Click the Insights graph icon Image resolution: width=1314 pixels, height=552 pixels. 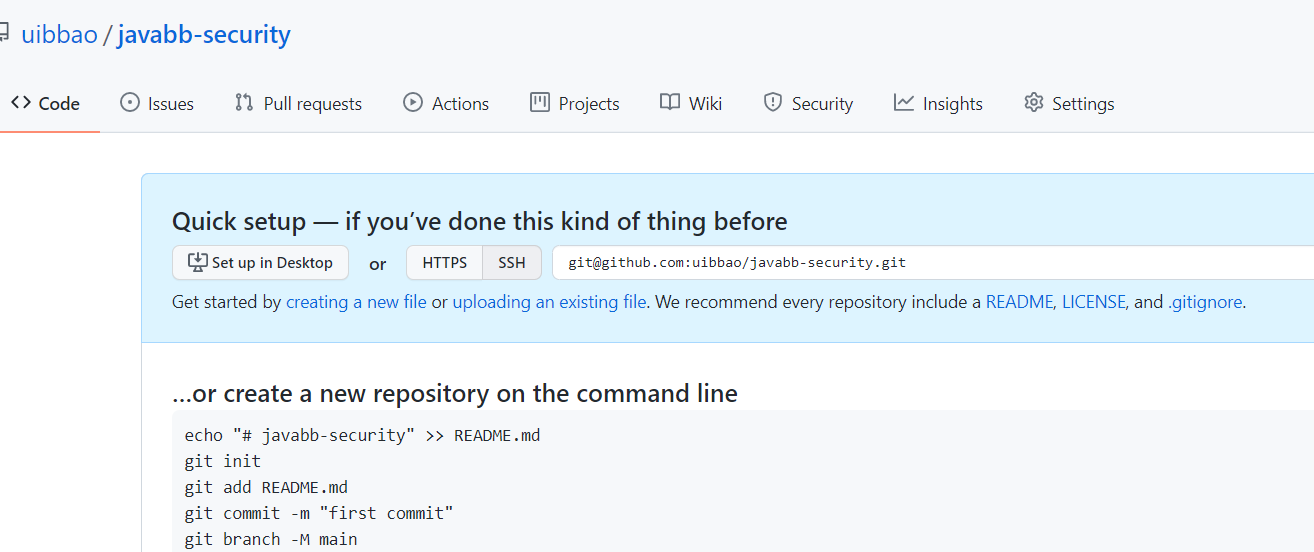pyautogui.click(x=904, y=102)
